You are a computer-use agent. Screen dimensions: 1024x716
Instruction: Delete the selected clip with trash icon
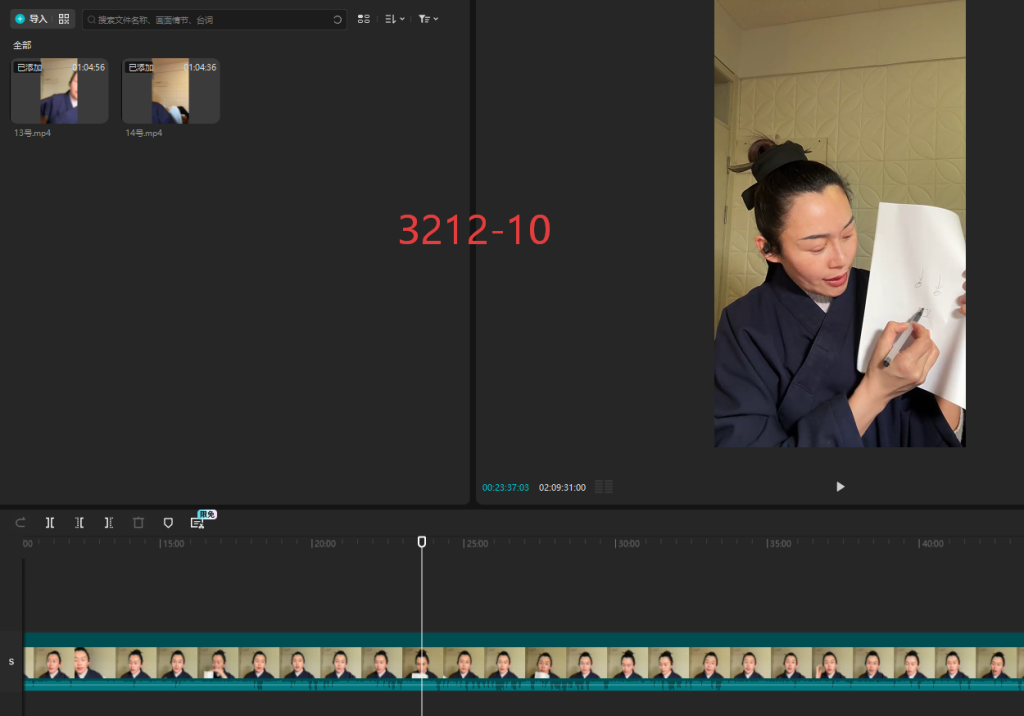pyautogui.click(x=138, y=523)
